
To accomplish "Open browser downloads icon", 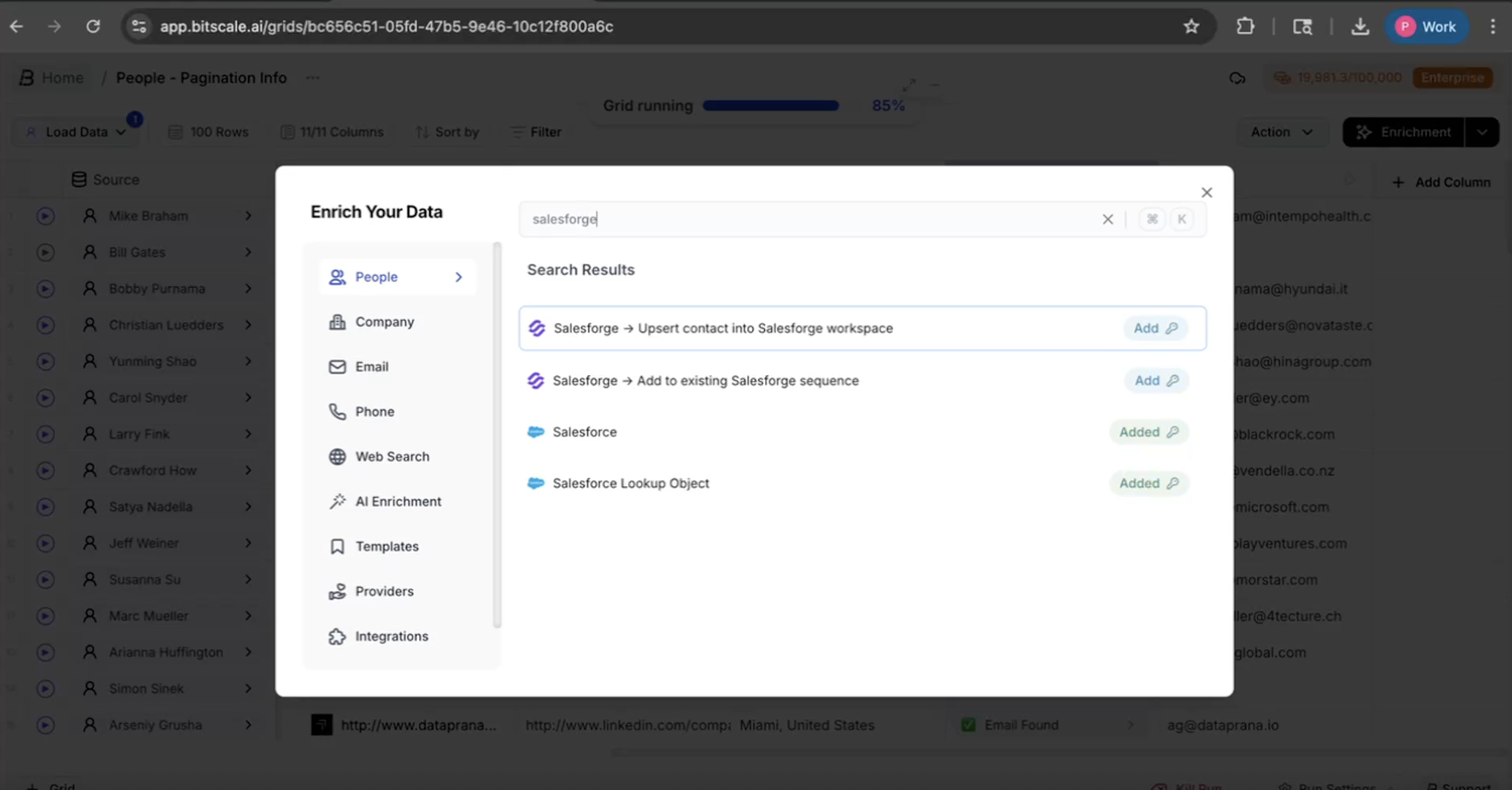I will pyautogui.click(x=1360, y=26).
